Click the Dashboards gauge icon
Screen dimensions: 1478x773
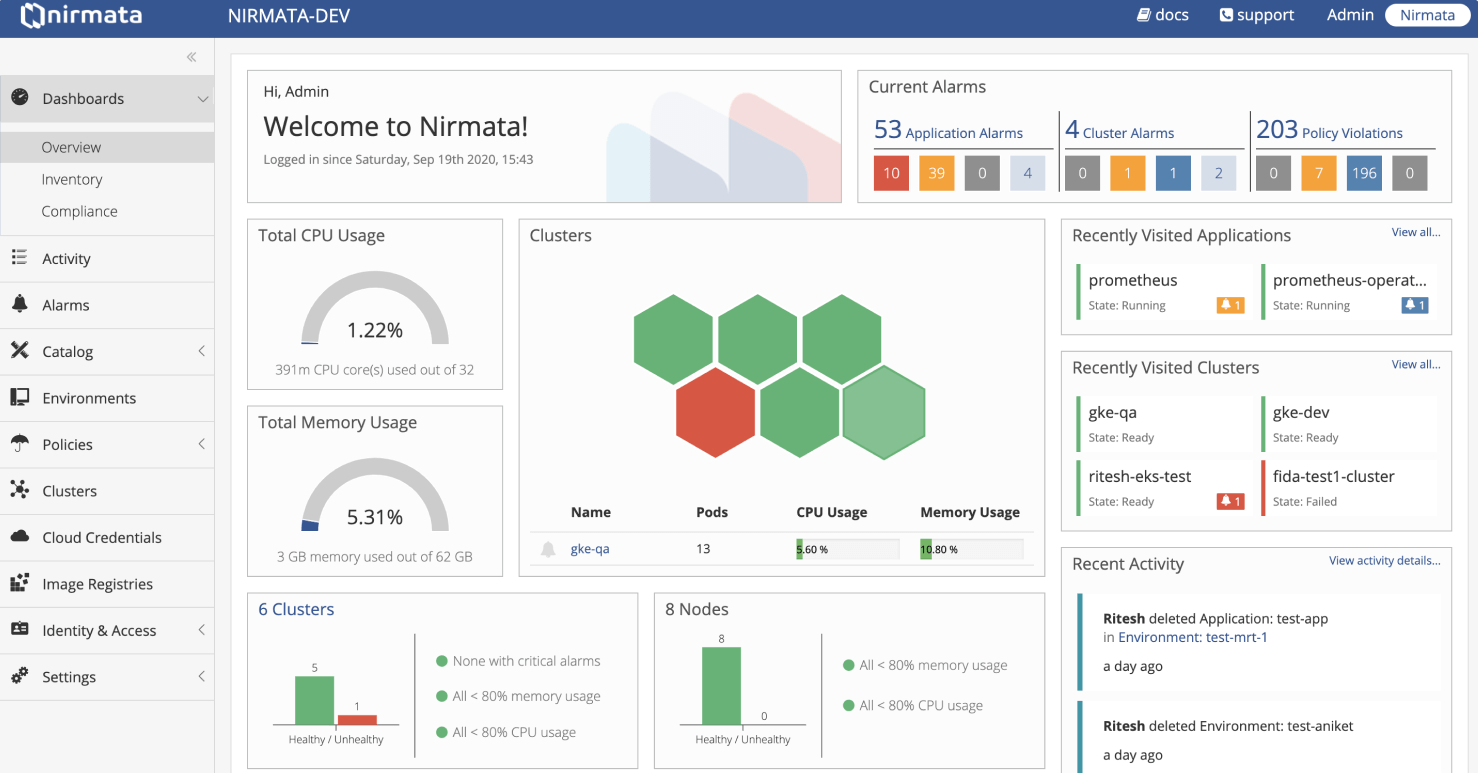20,97
